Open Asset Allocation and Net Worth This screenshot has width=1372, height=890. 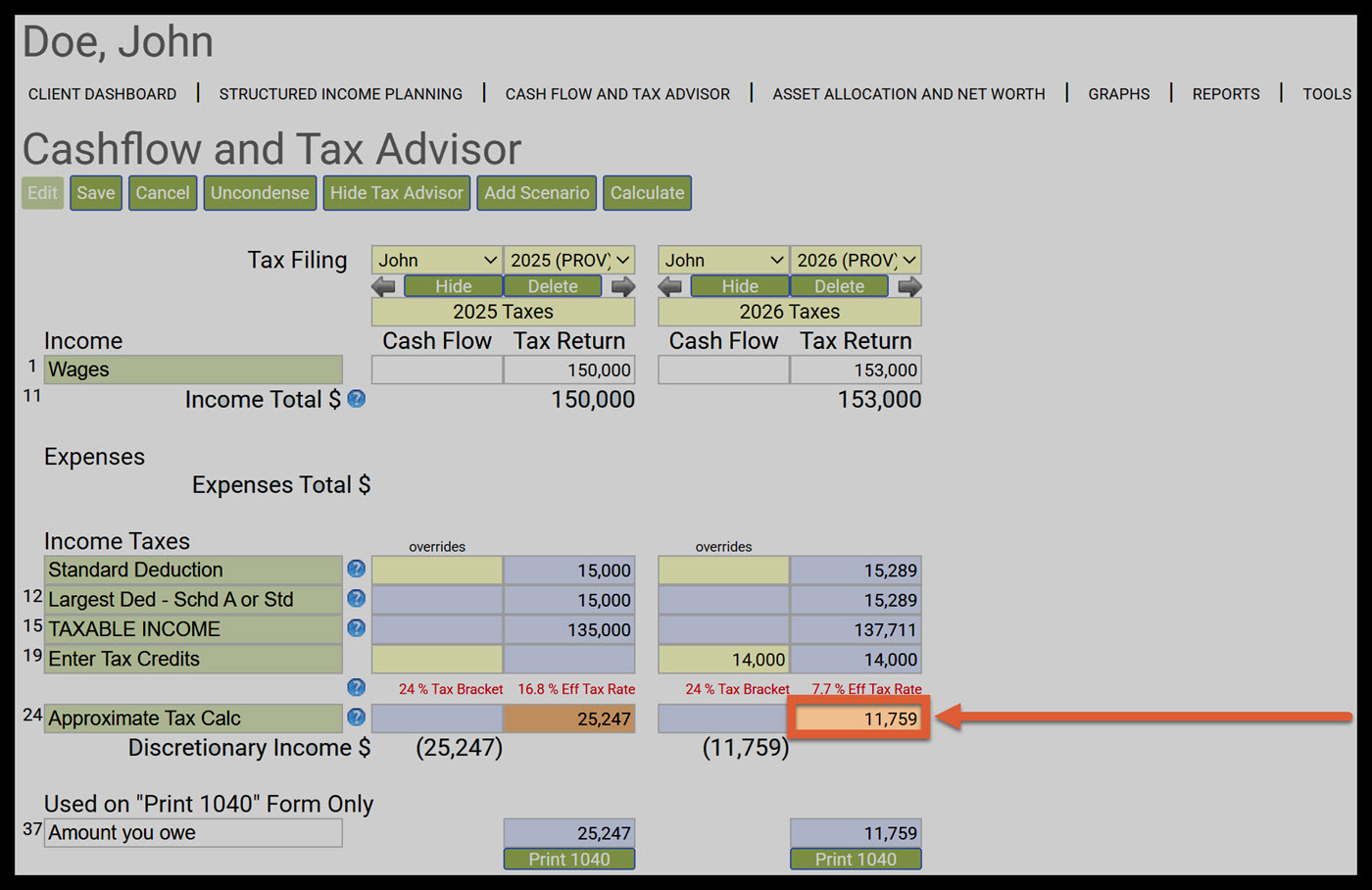tap(908, 94)
